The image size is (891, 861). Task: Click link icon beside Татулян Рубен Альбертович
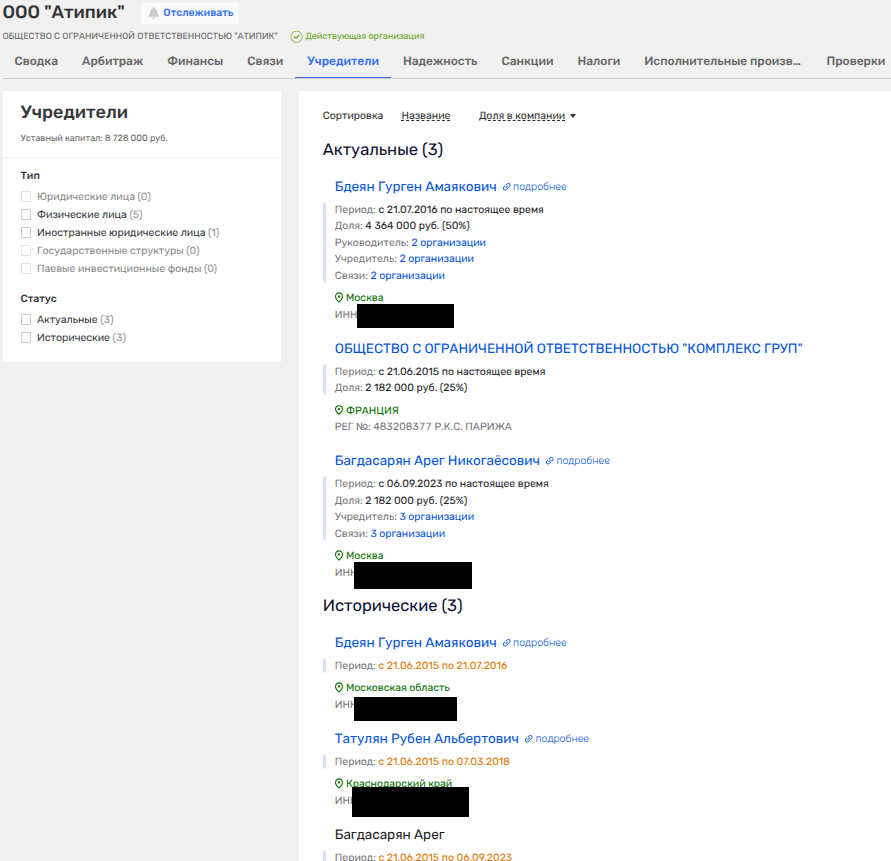point(529,739)
